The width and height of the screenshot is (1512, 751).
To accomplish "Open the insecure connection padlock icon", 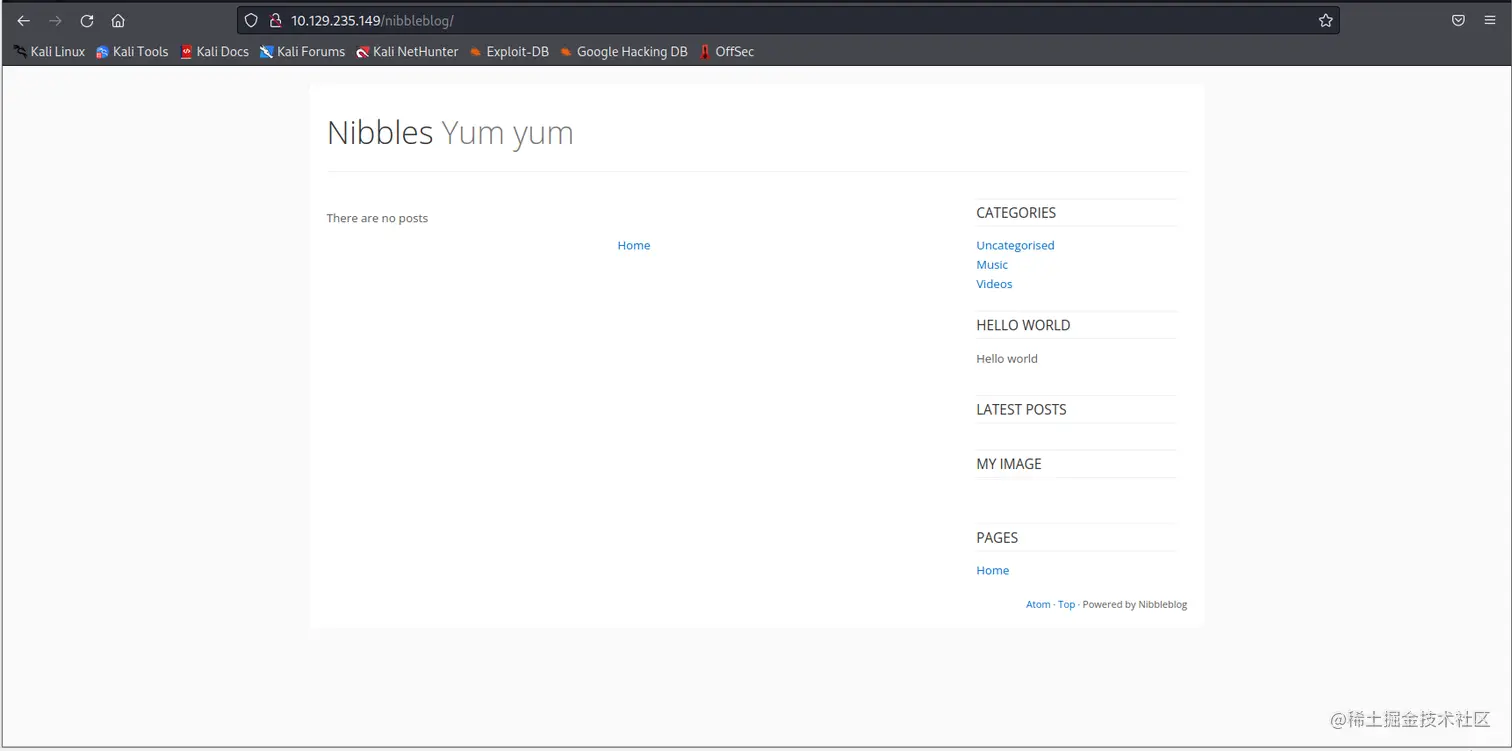I will 275,20.
